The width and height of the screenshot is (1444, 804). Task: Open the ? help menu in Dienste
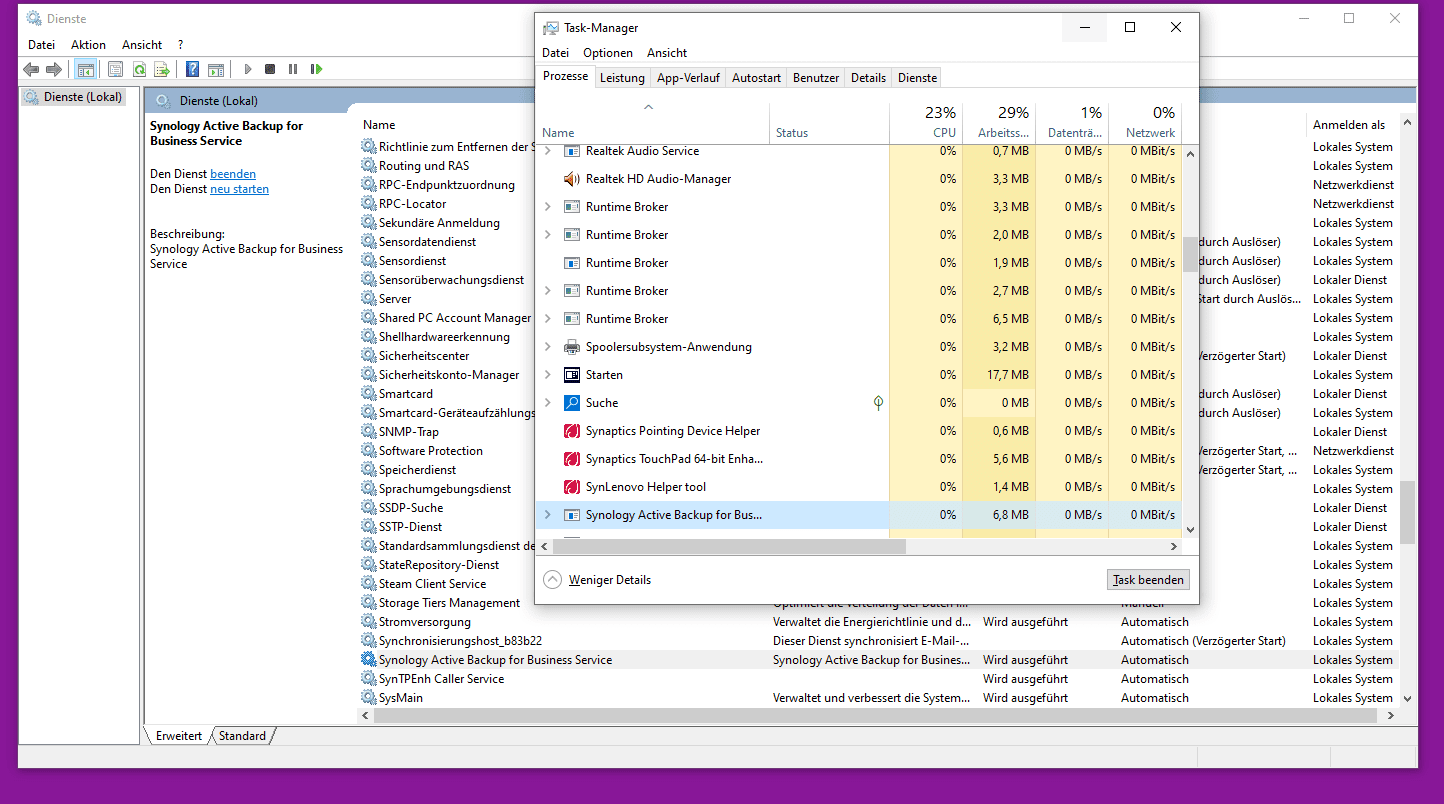click(x=181, y=45)
